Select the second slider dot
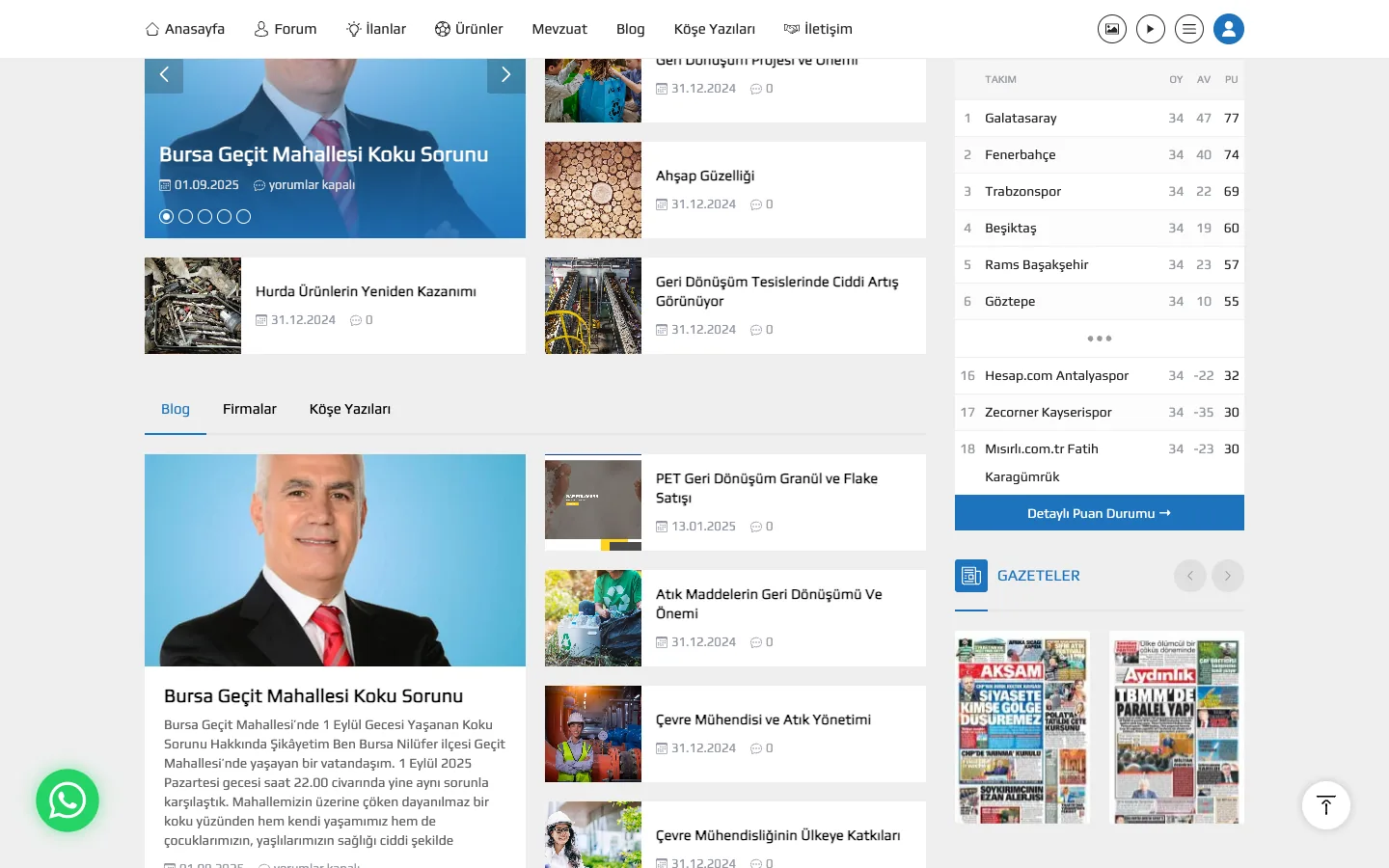 click(185, 217)
